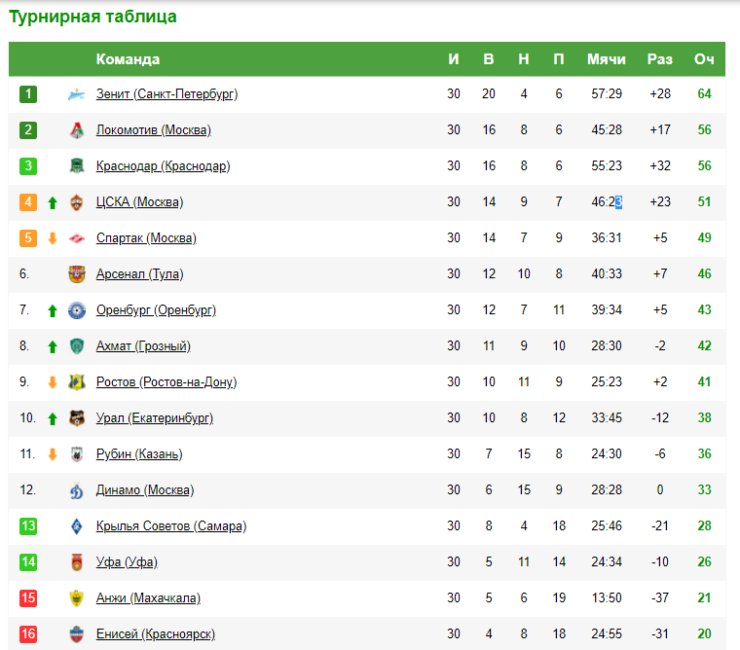Open the Урал (Екатеринбург) team link

click(x=154, y=418)
